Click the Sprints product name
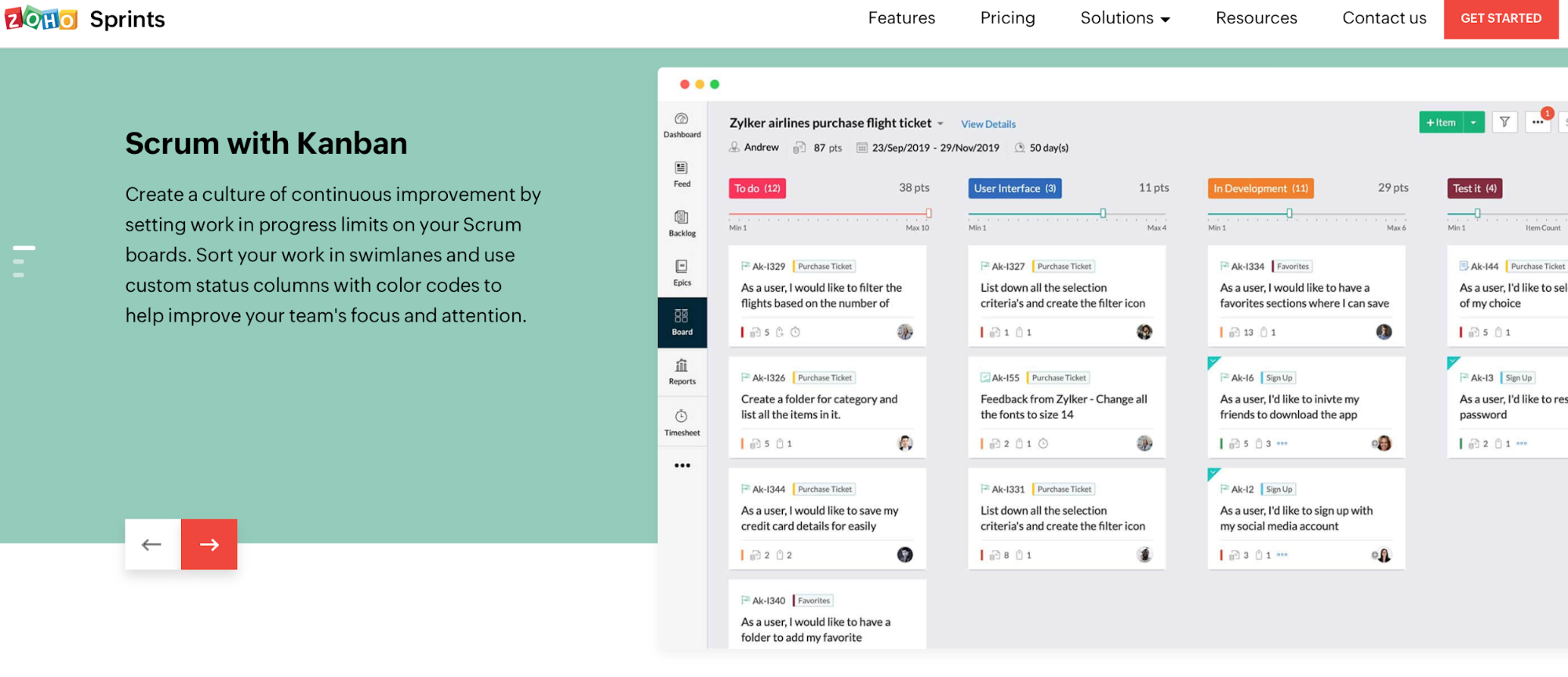This screenshot has width=1568, height=677. point(127,19)
